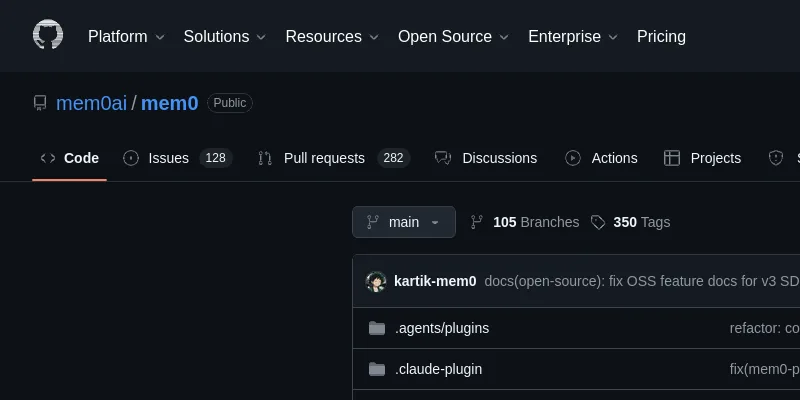Screen dimensions: 800x400
Task: Click the Pull requests git icon
Action: 265,158
